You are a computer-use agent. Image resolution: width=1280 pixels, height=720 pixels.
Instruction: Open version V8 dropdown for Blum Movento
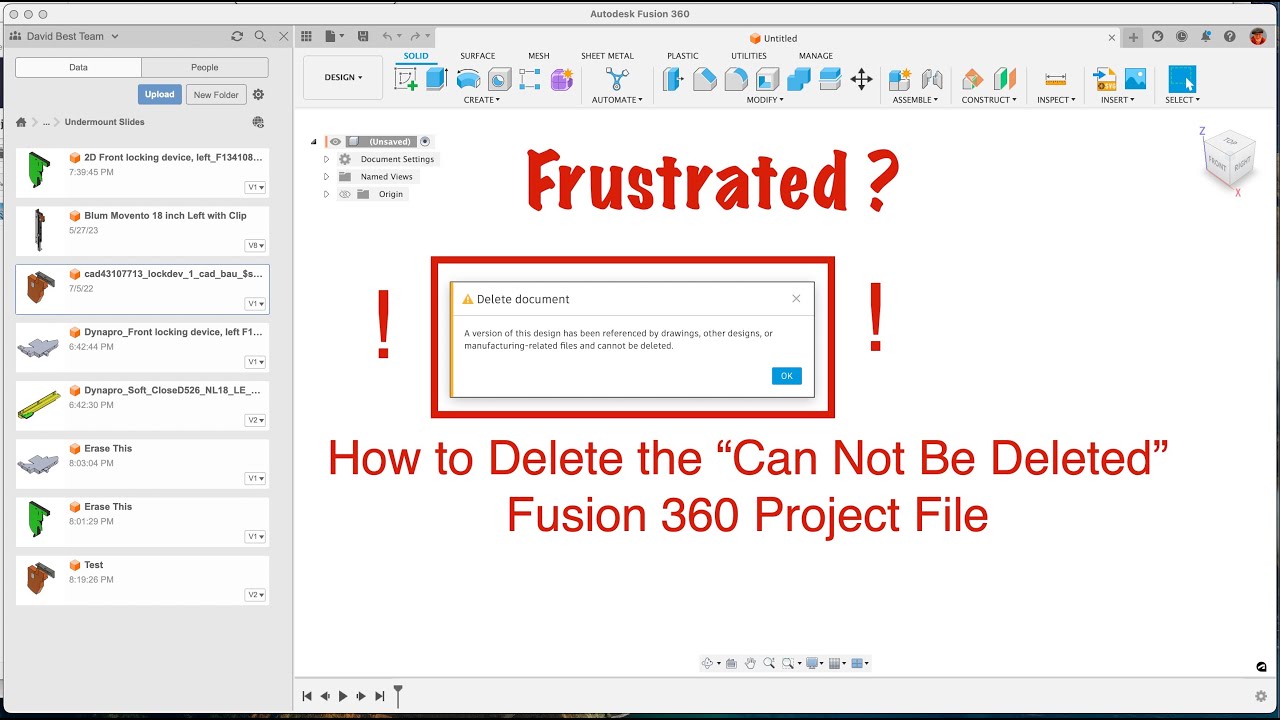[256, 246]
